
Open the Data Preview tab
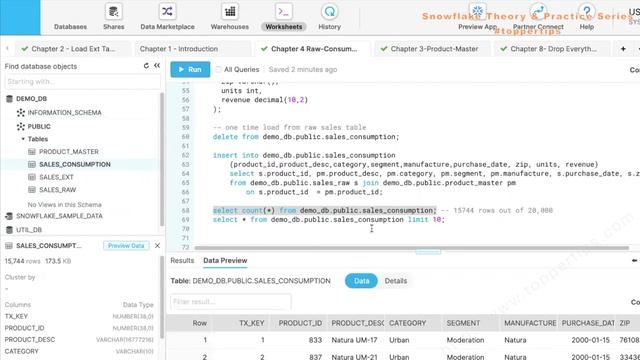pyautogui.click(x=225, y=260)
